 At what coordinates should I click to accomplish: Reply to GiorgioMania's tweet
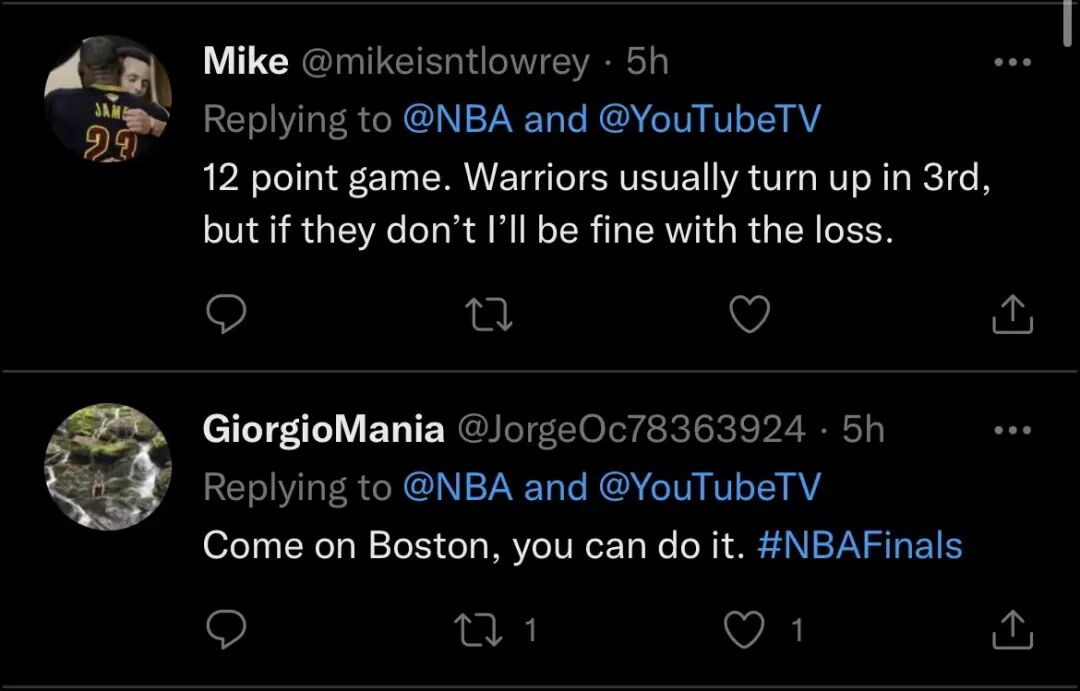(x=226, y=629)
